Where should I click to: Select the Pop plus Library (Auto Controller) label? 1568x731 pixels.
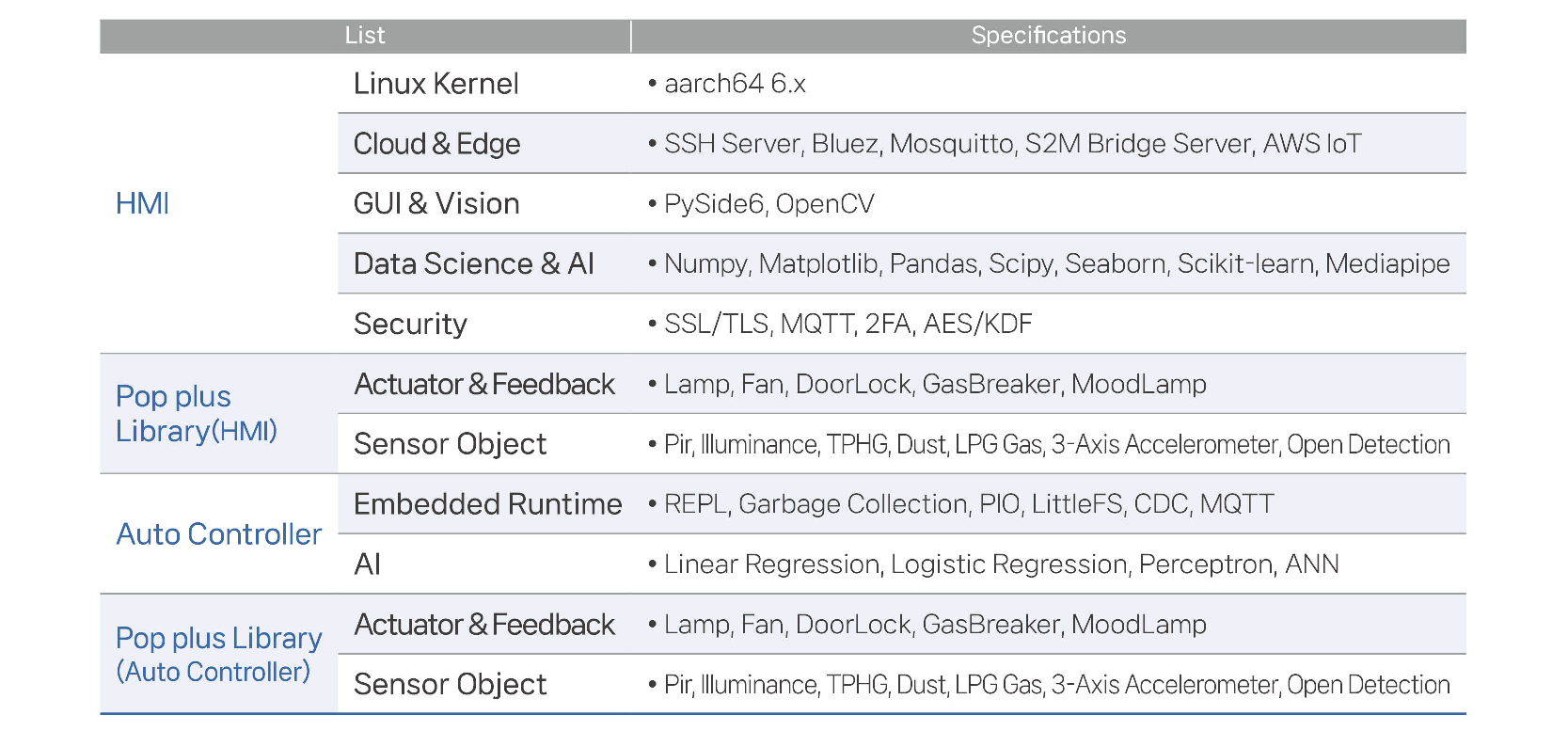(218, 655)
